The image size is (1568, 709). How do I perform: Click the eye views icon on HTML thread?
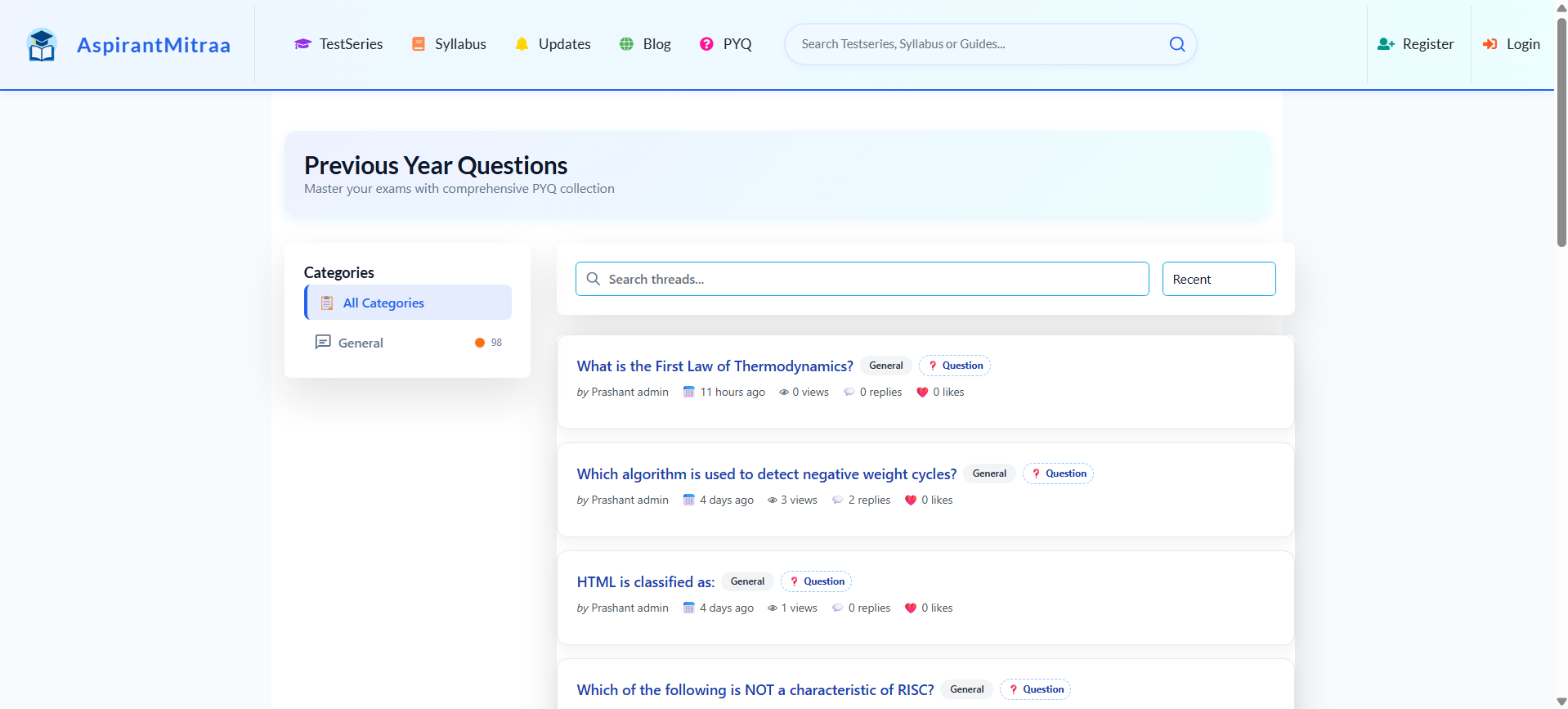click(x=772, y=608)
